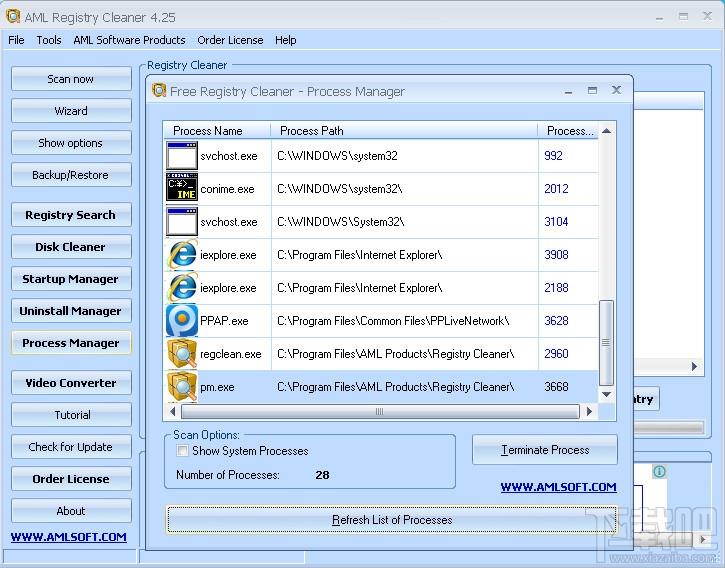
Task: Click Check for Update
Action: [x=71, y=447]
